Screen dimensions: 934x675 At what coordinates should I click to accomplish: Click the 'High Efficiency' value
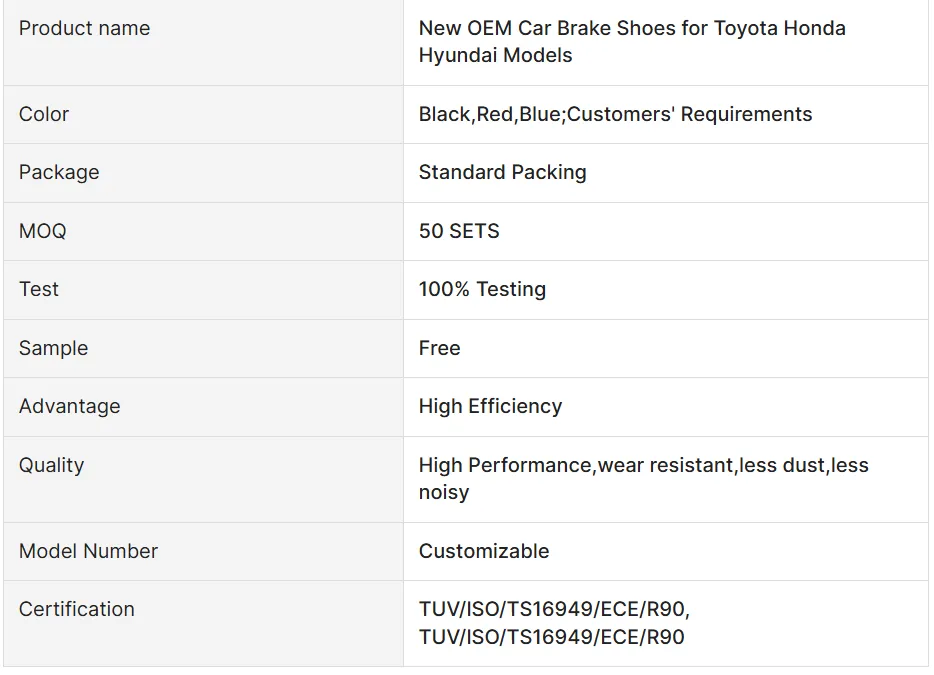(x=490, y=406)
